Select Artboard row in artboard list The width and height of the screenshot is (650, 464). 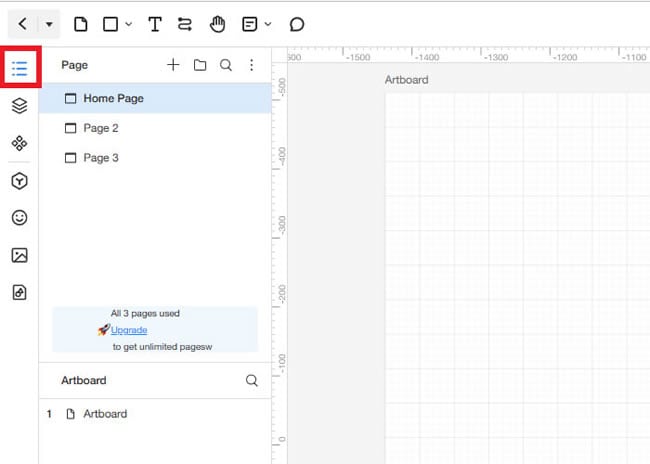point(155,414)
